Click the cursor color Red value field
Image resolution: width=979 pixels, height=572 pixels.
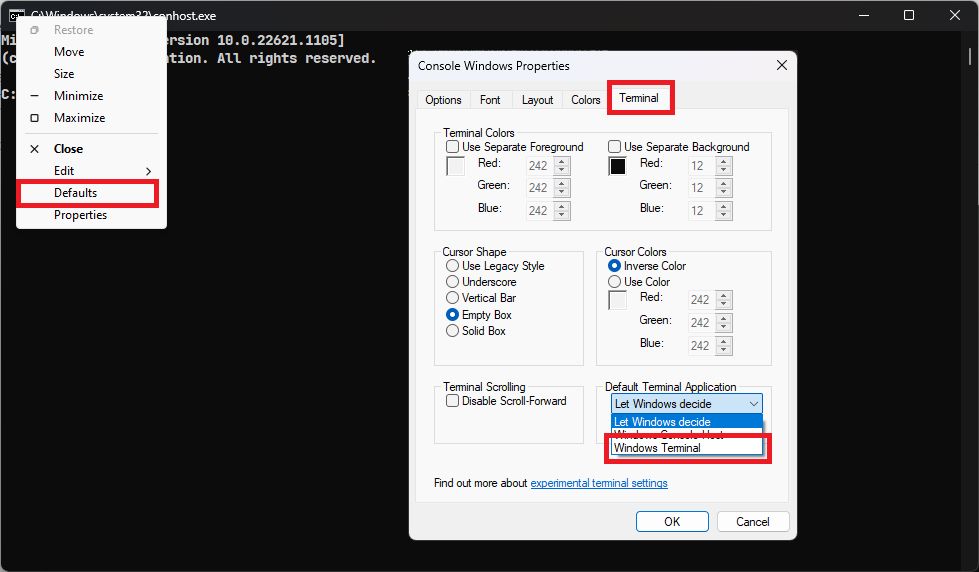tap(701, 300)
